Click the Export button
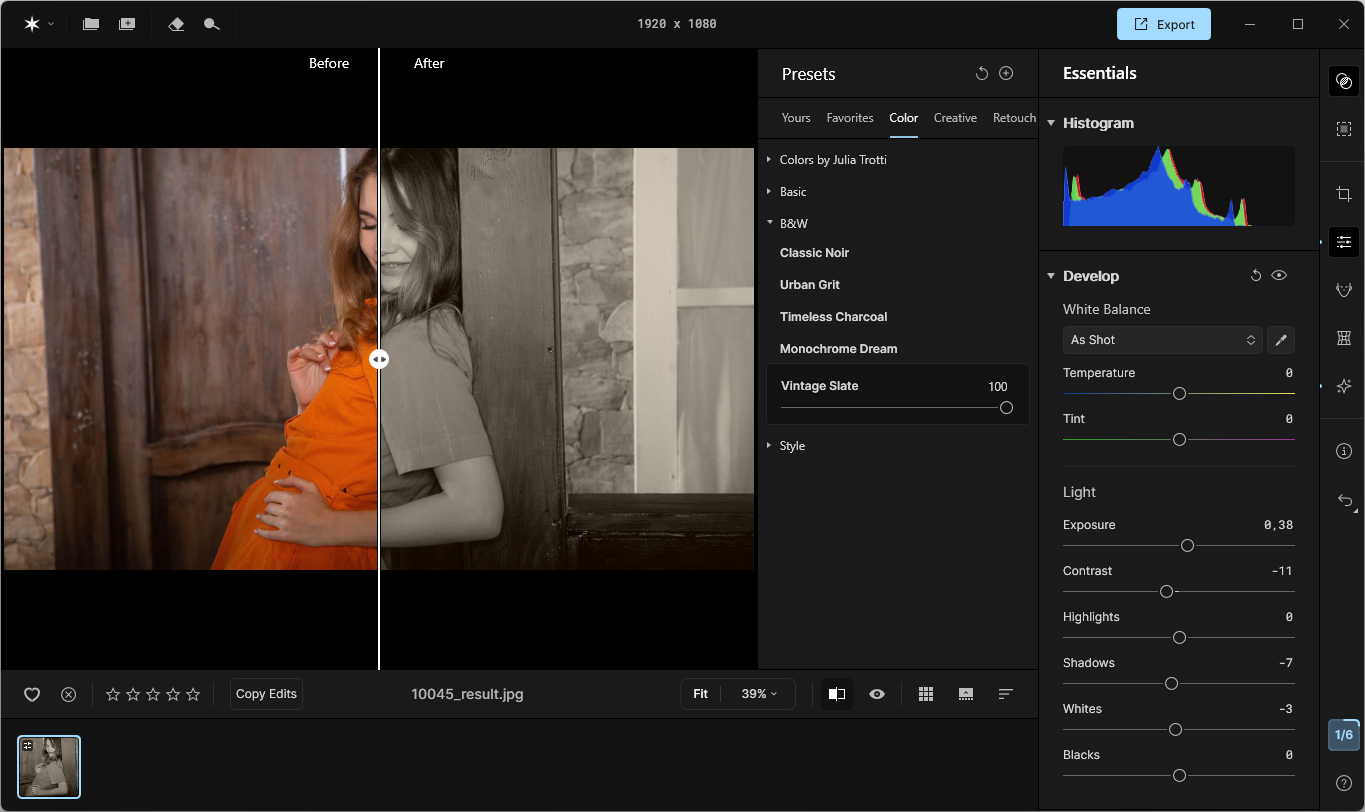 (x=1163, y=24)
